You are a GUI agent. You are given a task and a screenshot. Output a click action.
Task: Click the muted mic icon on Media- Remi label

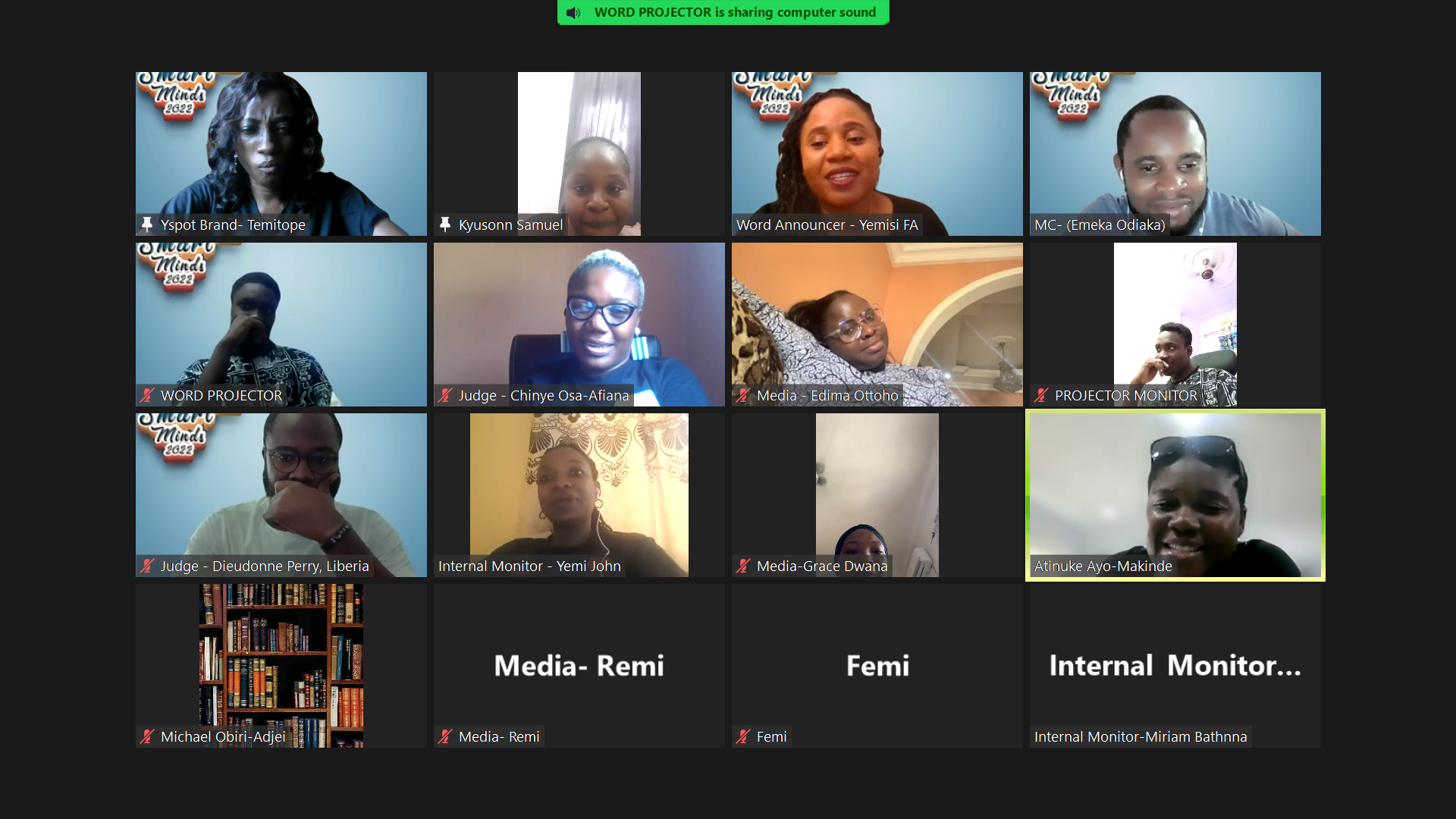click(445, 736)
